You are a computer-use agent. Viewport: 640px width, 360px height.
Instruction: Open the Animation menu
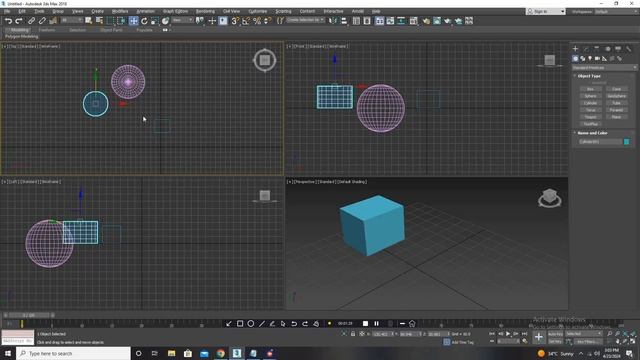tap(145, 11)
